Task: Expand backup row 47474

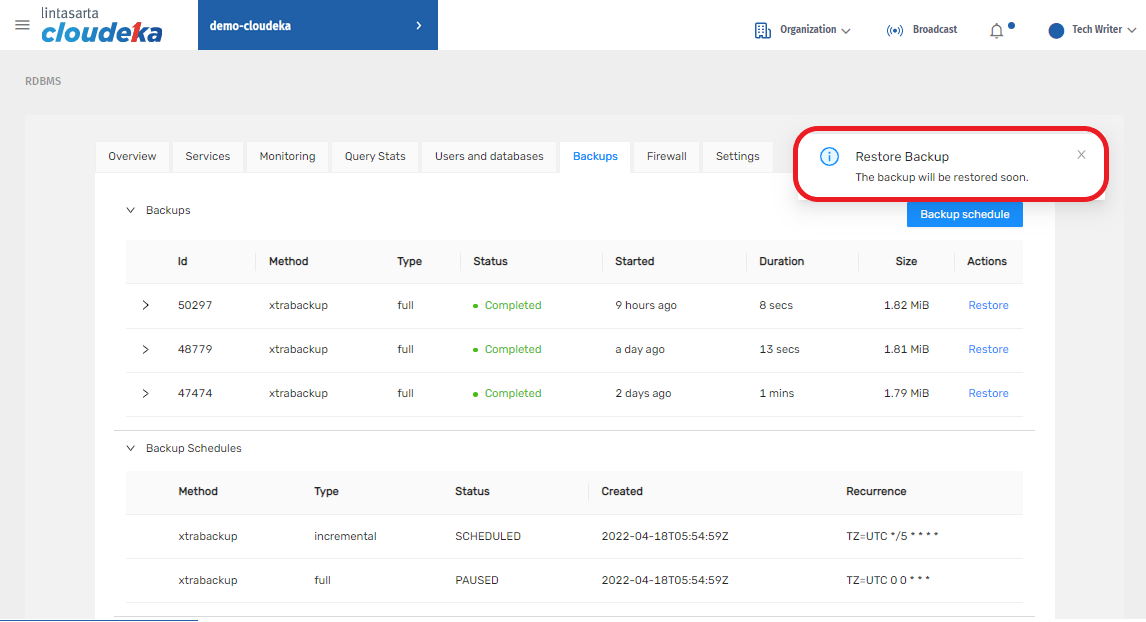Action: coord(145,393)
